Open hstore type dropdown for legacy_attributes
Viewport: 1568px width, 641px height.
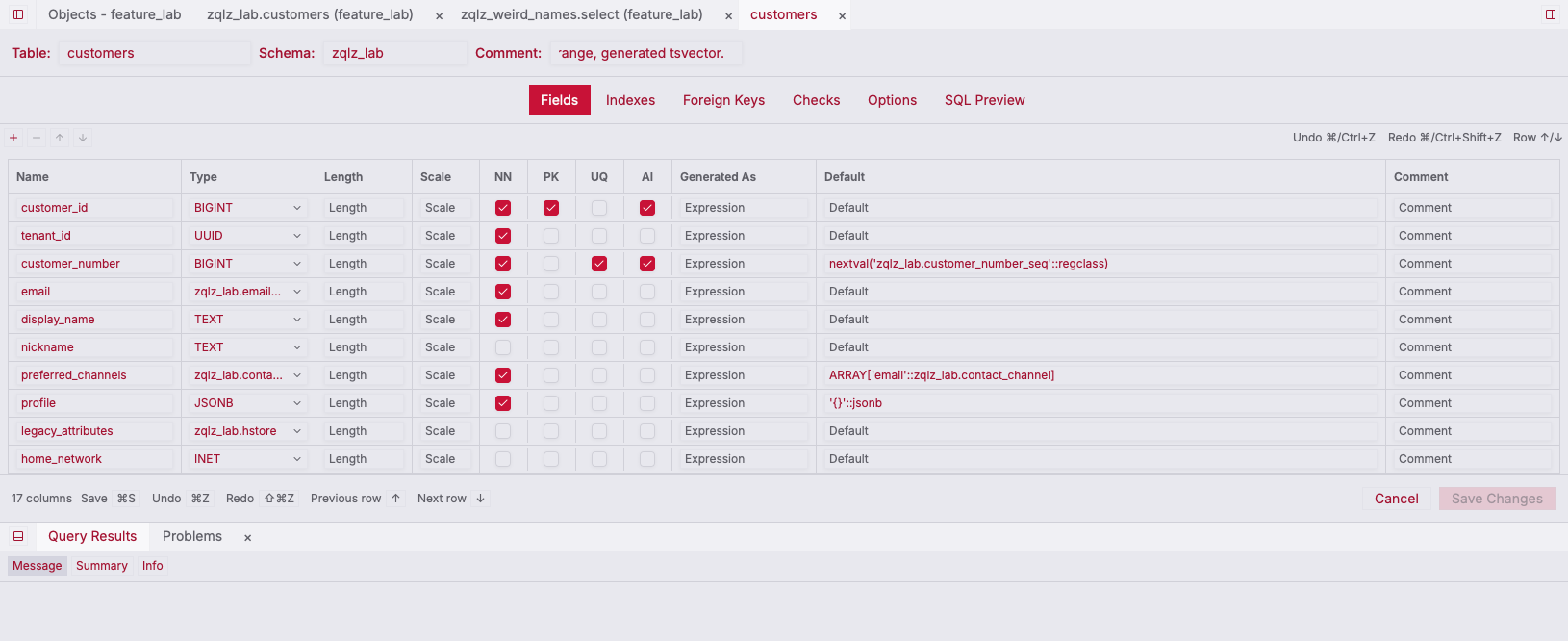[x=248, y=431]
